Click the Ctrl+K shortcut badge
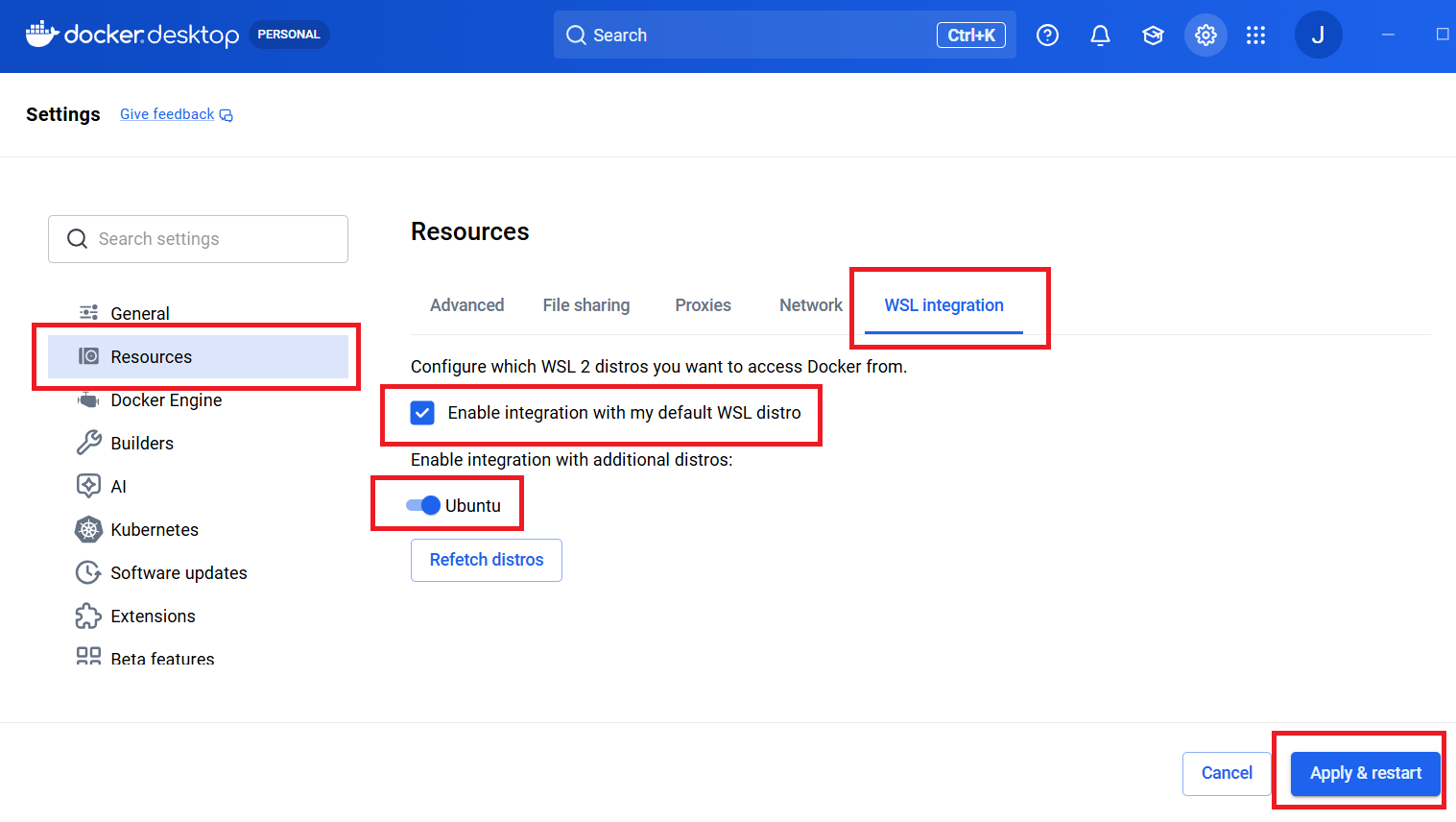The image size is (1456, 822). coord(971,36)
